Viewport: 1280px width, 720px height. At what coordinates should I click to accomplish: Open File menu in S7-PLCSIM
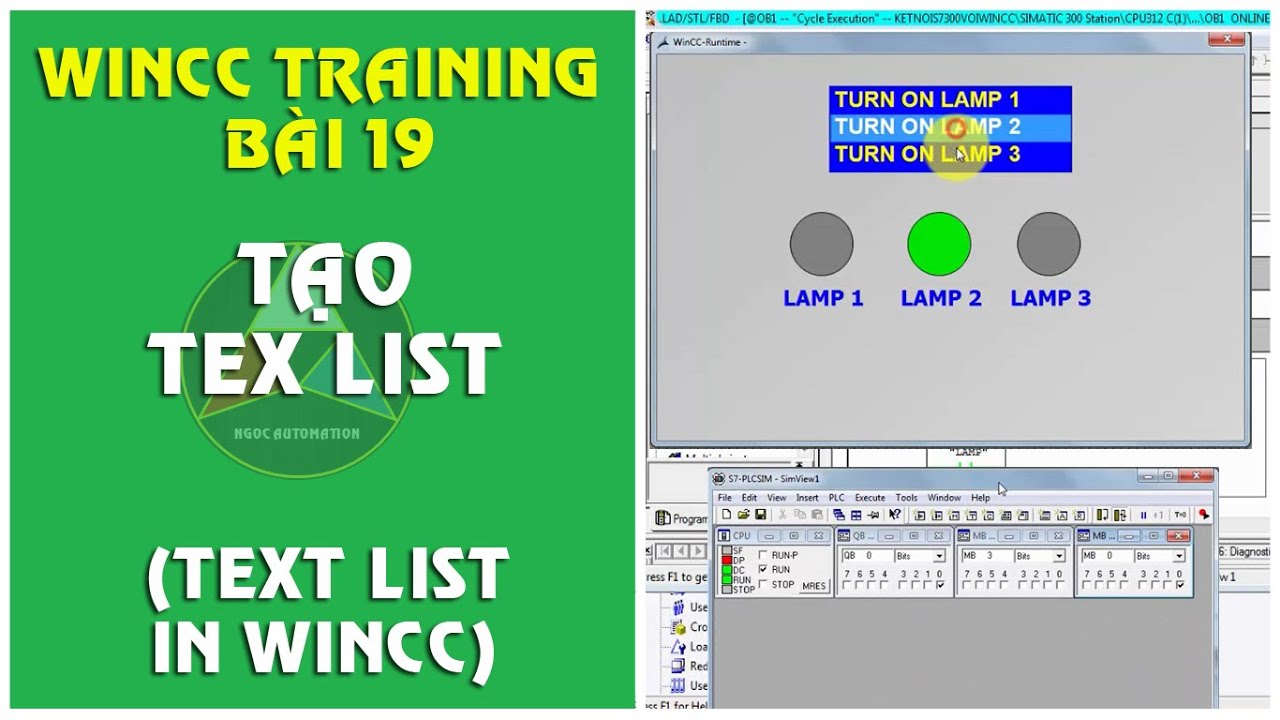[725, 497]
